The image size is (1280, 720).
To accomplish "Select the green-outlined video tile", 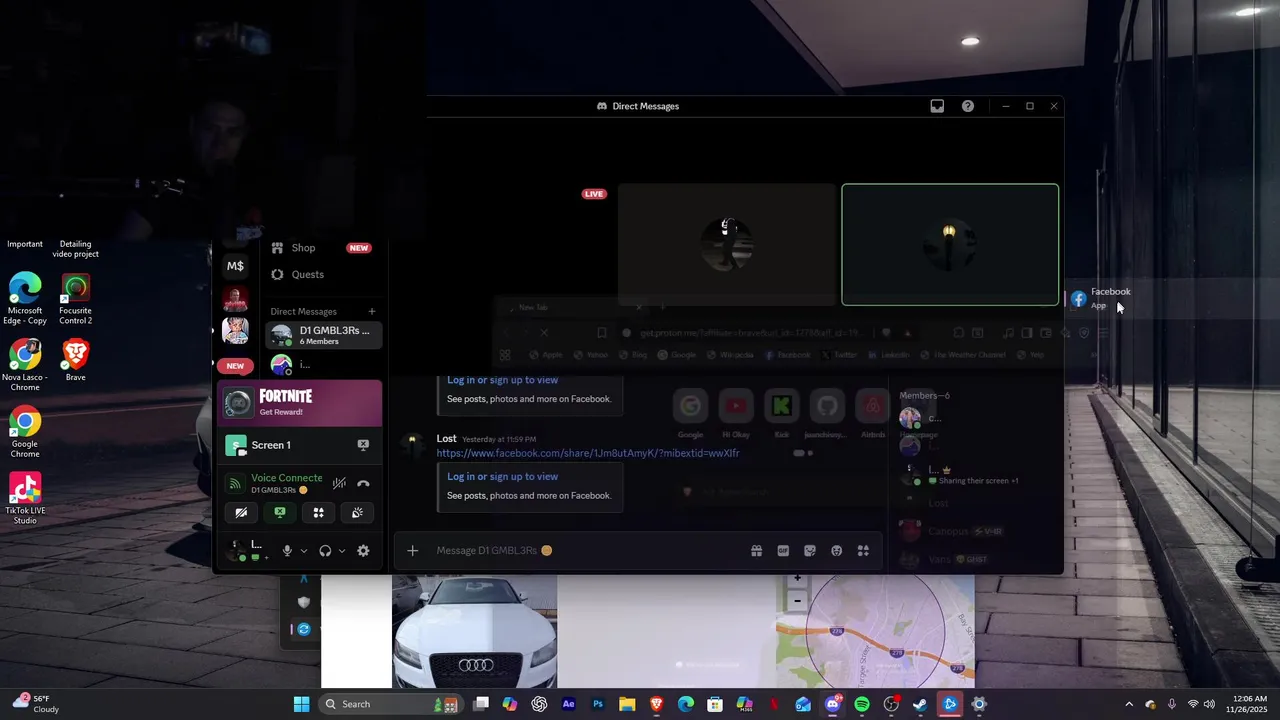I will pyautogui.click(x=950, y=244).
